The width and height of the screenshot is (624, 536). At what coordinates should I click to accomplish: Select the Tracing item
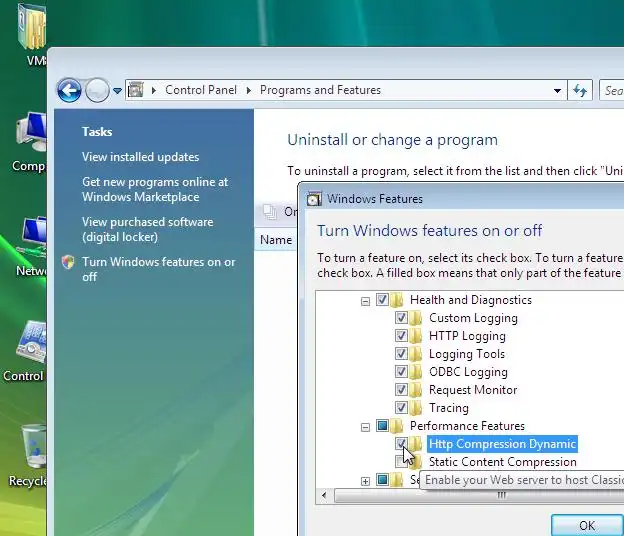448,408
